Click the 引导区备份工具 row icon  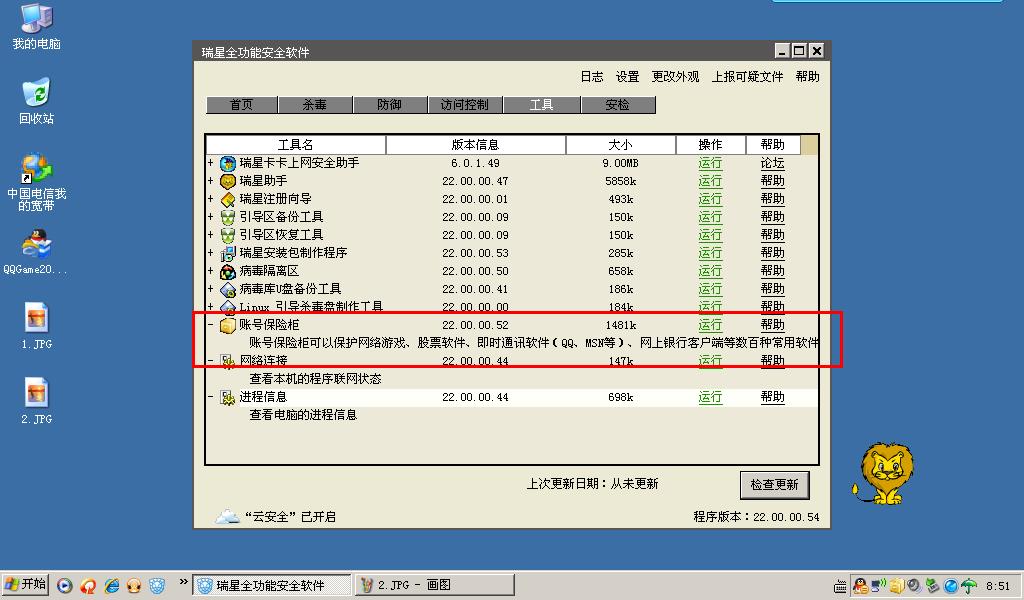pos(227,217)
